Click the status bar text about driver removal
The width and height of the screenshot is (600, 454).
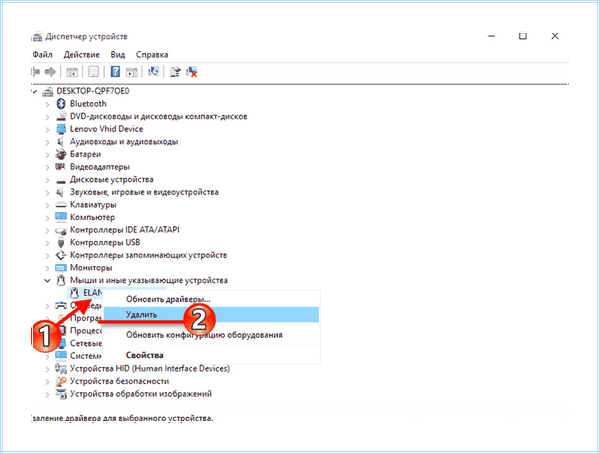[122, 418]
